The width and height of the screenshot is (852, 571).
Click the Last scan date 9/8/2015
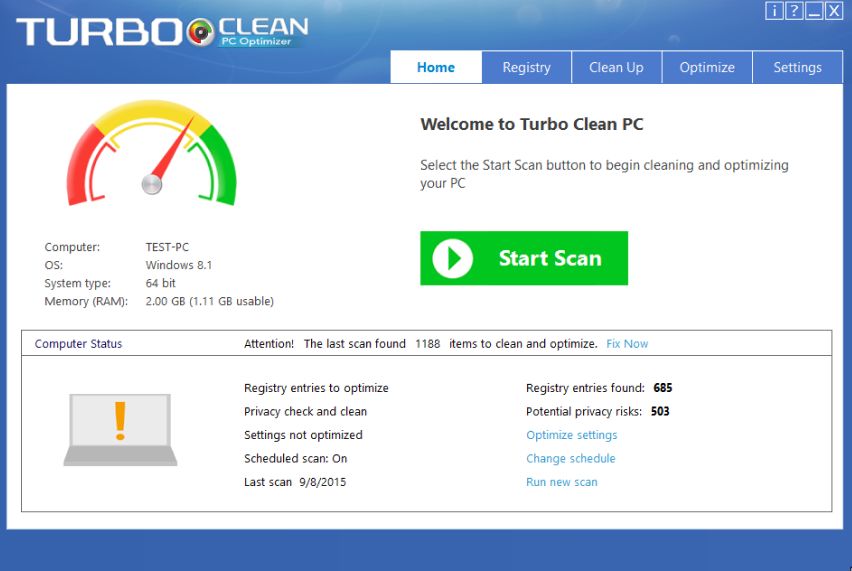tap(322, 482)
